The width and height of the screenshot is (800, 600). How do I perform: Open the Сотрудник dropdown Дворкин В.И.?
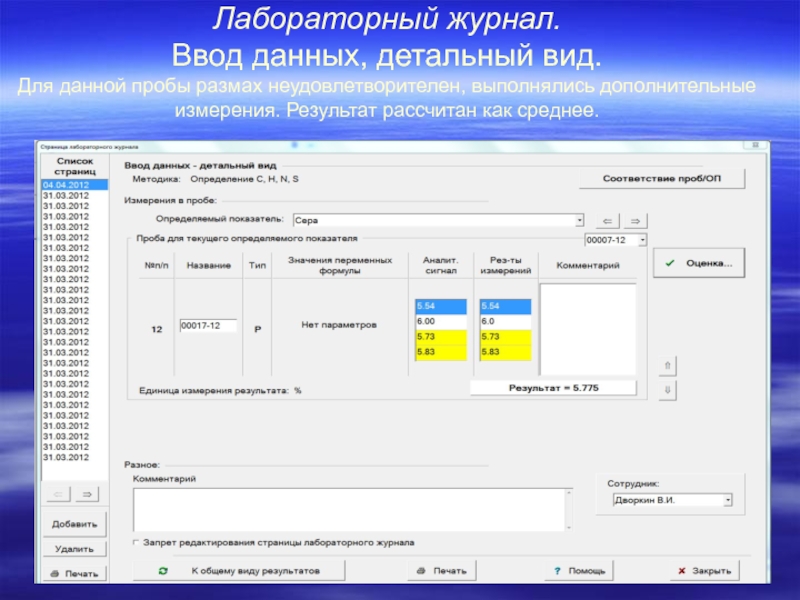[728, 499]
